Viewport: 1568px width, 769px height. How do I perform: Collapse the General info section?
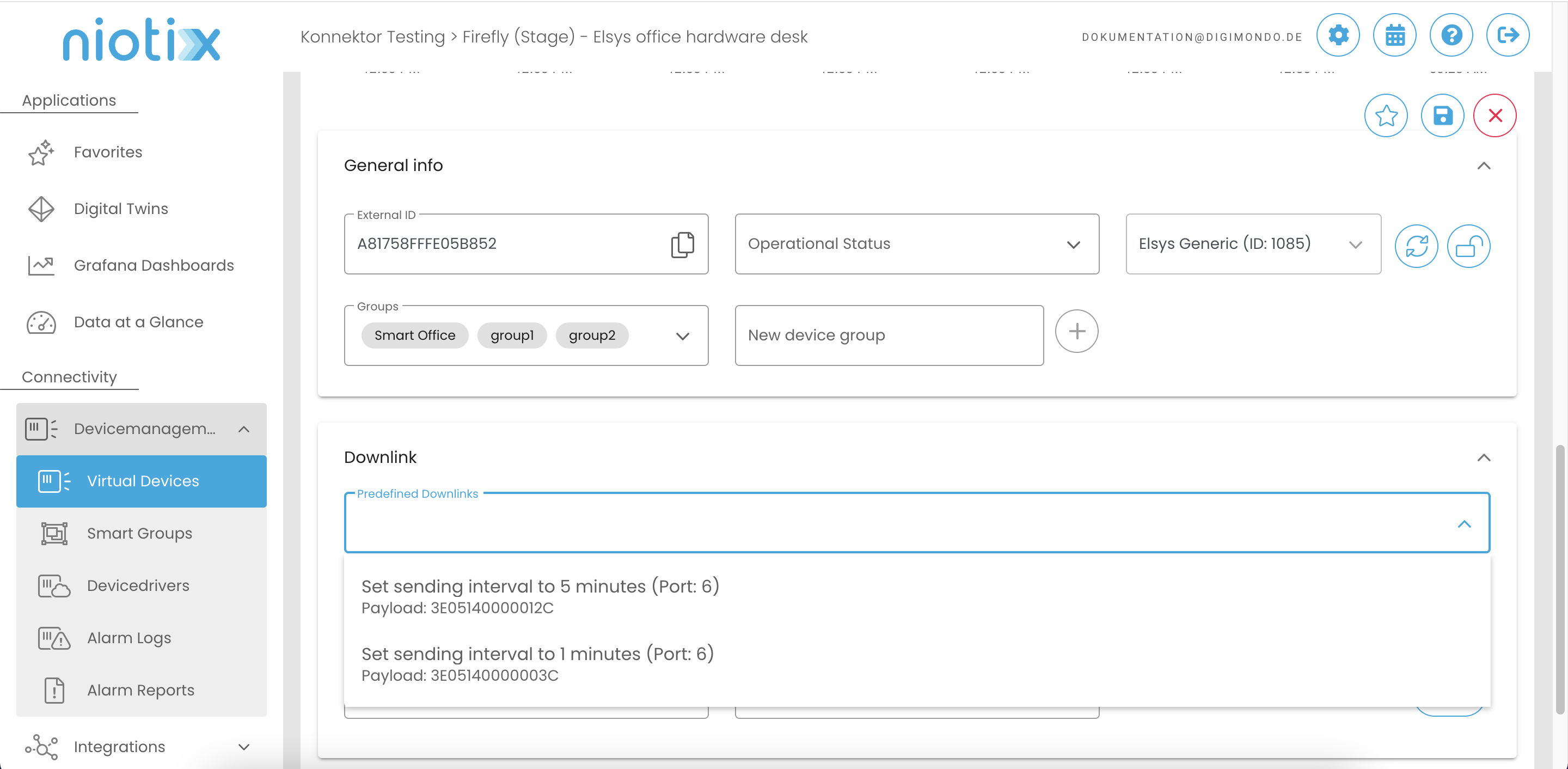(x=1484, y=166)
